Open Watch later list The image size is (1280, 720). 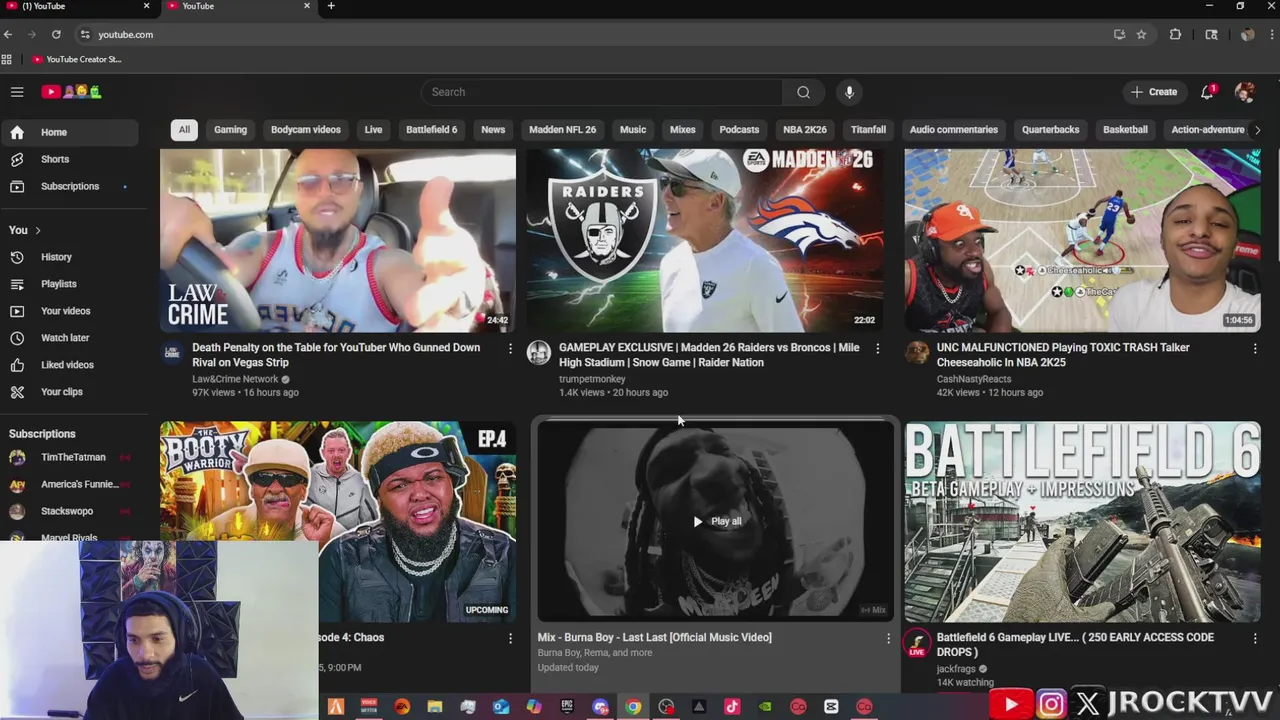point(69,338)
